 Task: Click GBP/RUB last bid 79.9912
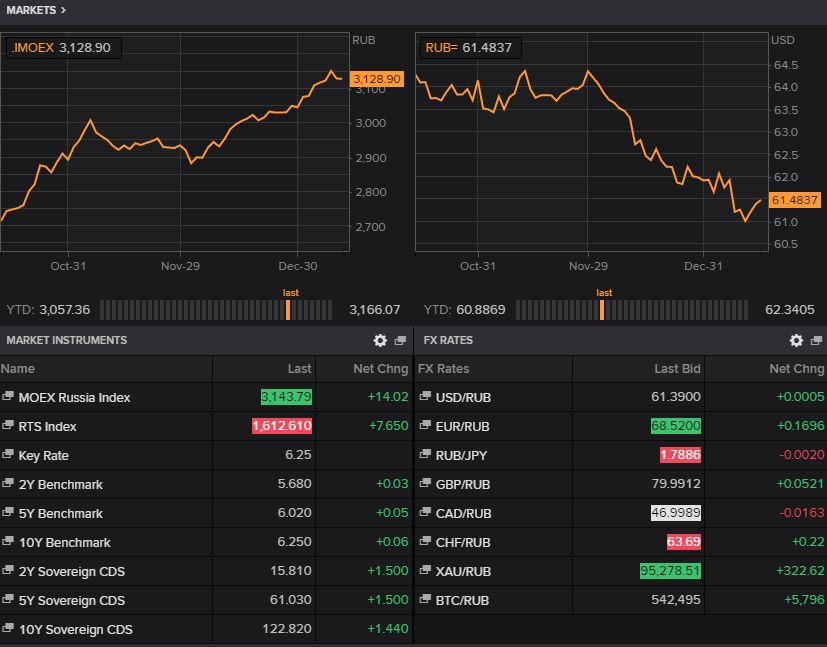[676, 484]
